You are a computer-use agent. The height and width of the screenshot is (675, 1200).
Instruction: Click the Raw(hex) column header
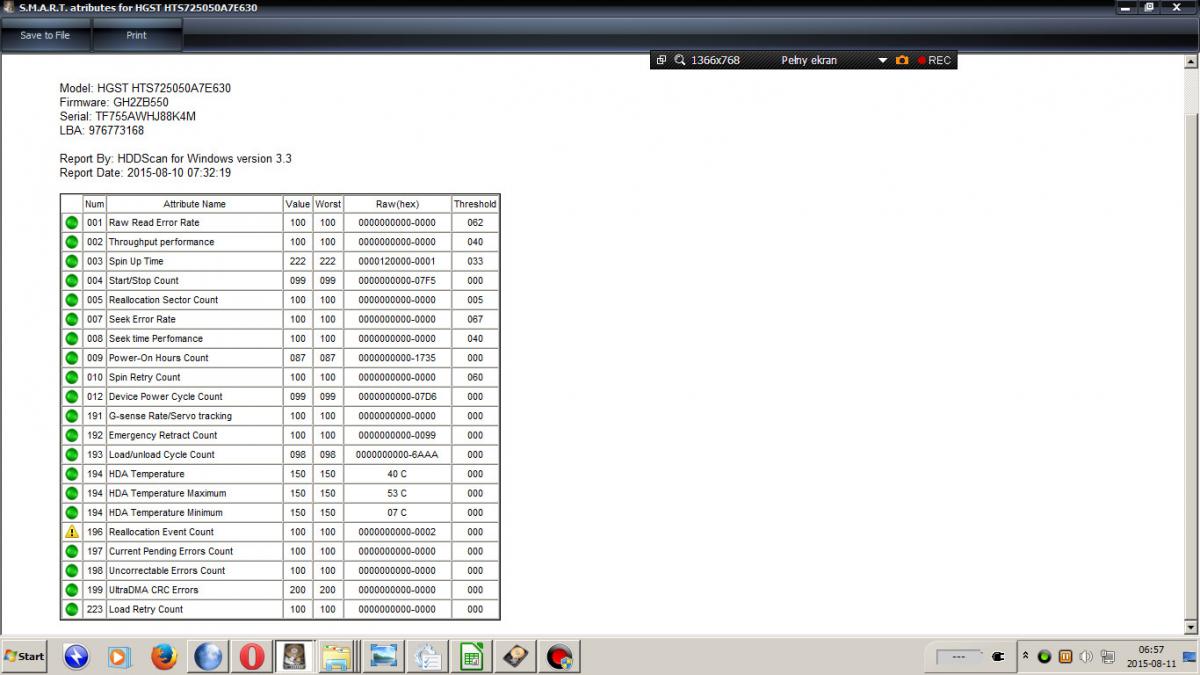pyautogui.click(x=397, y=204)
